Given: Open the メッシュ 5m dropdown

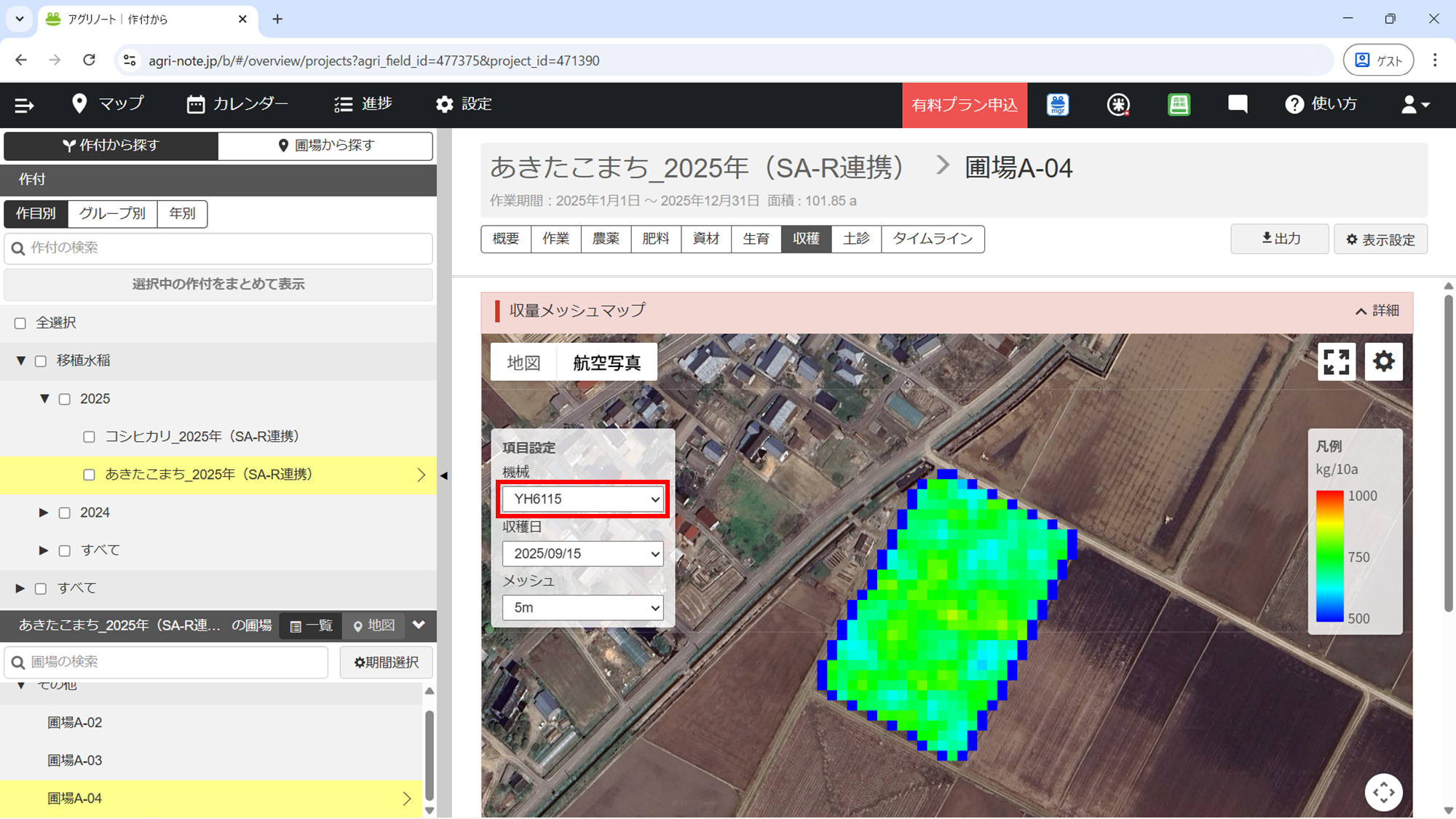Looking at the screenshot, I should [x=583, y=608].
